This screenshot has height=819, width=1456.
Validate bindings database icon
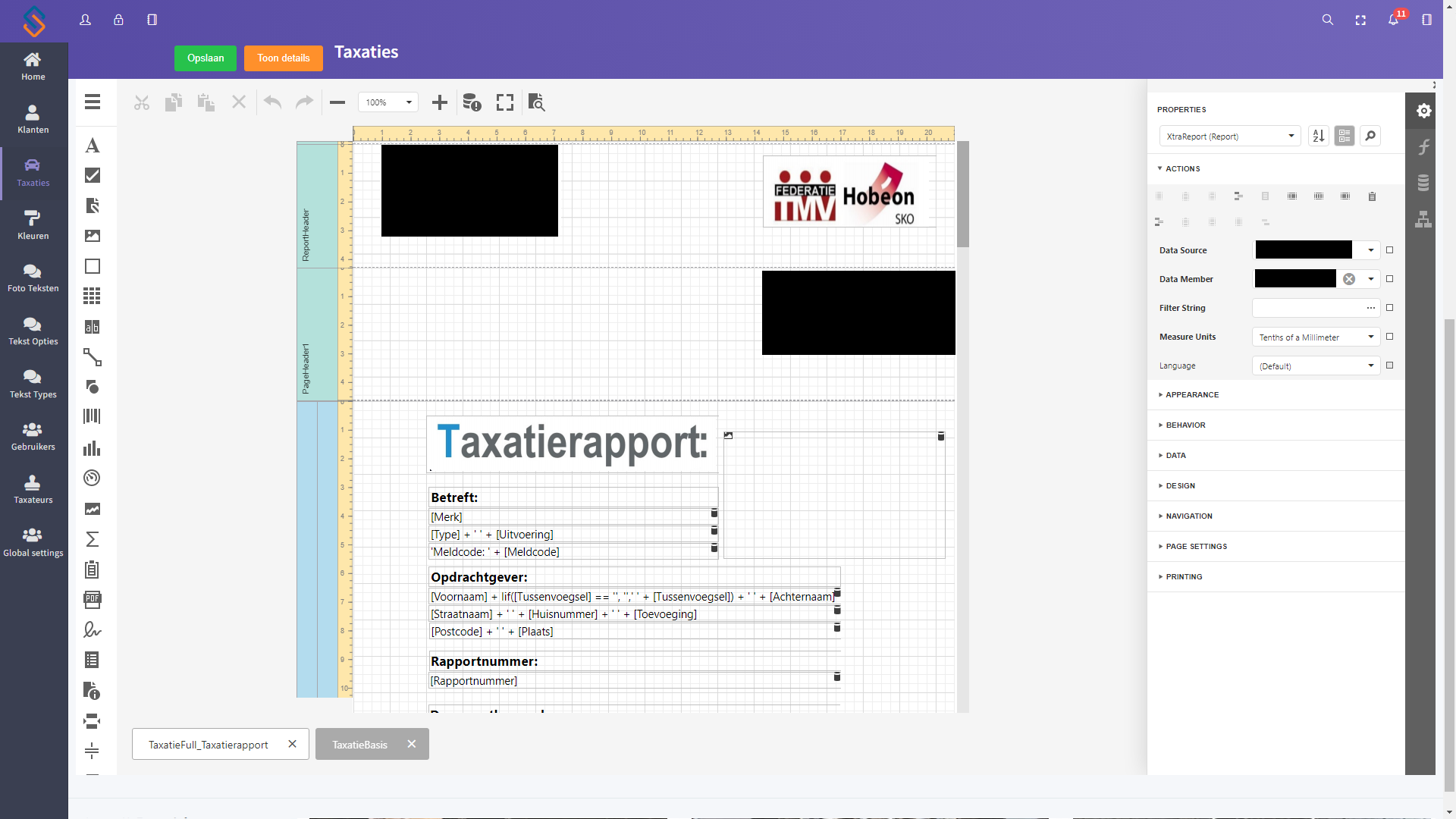(x=472, y=102)
